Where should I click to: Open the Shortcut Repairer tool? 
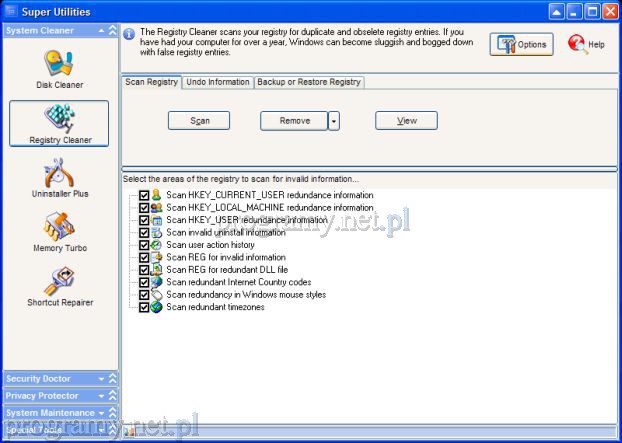pos(59,286)
